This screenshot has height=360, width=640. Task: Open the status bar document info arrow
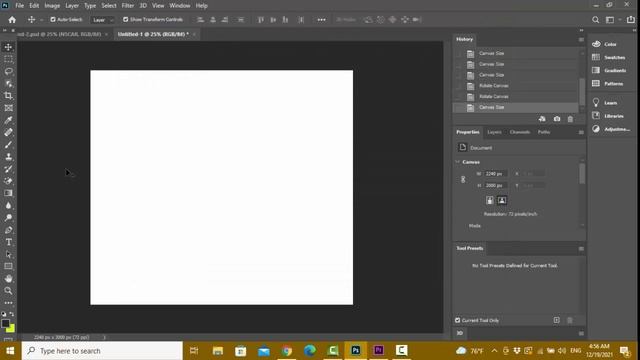104,337
